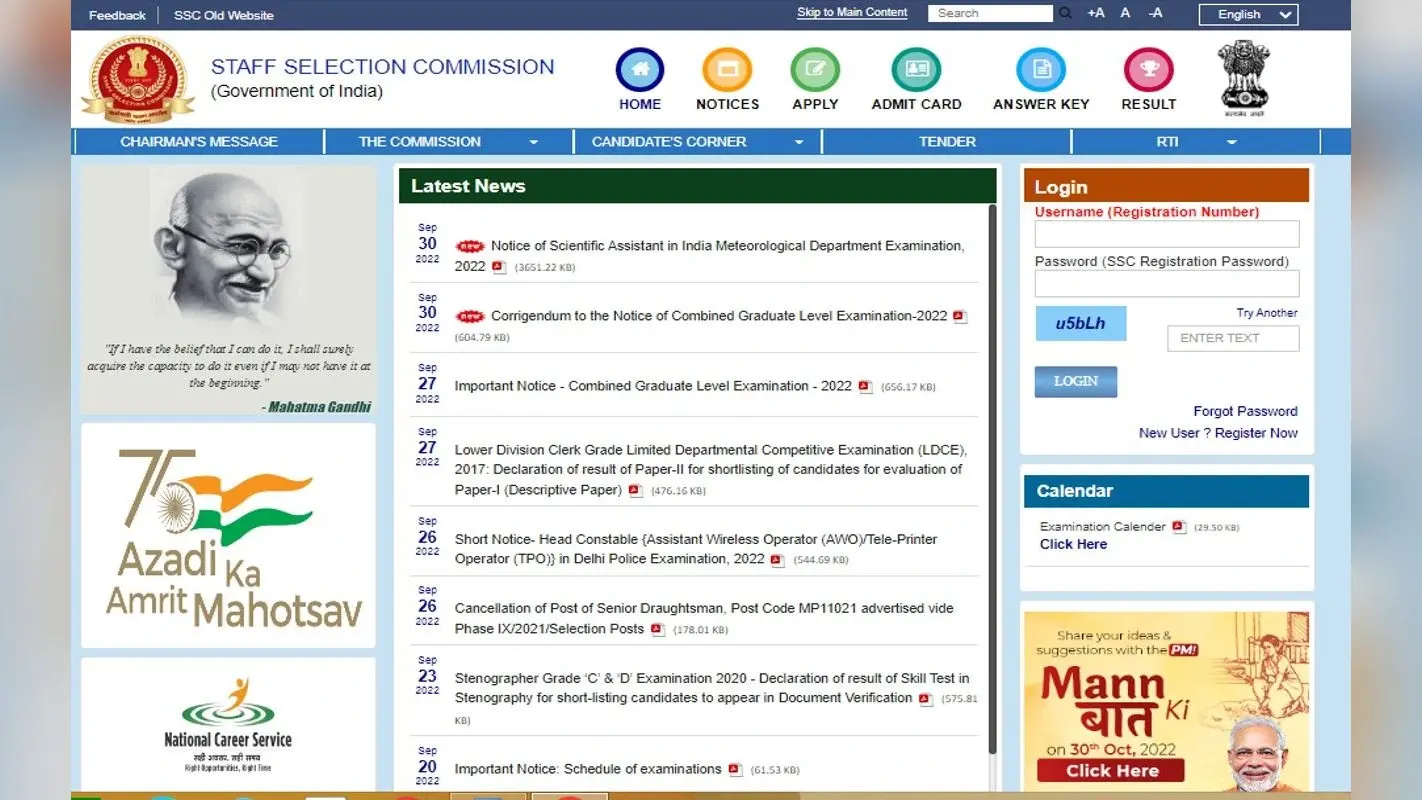The image size is (1422, 800).
Task: Click the Password input field
Action: (x=1167, y=284)
